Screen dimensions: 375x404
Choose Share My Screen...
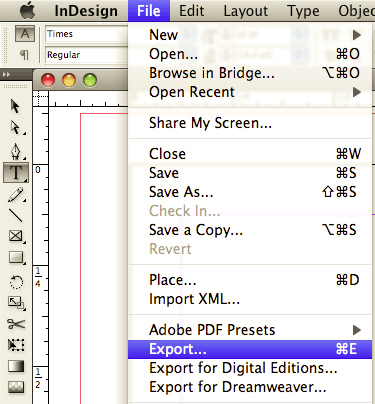[x=250, y=123]
